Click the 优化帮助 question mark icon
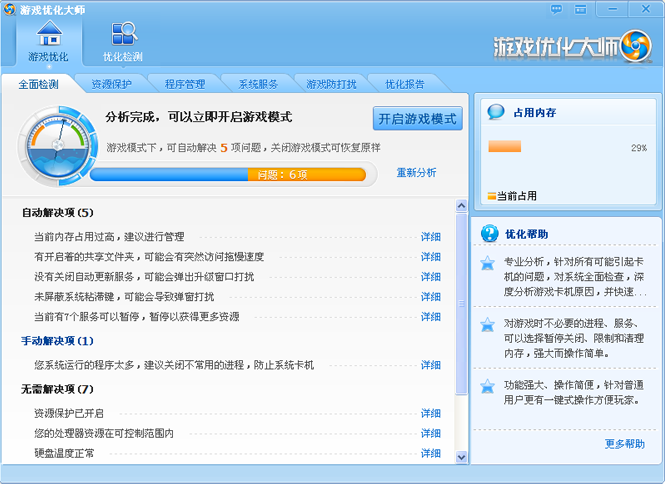 490,234
